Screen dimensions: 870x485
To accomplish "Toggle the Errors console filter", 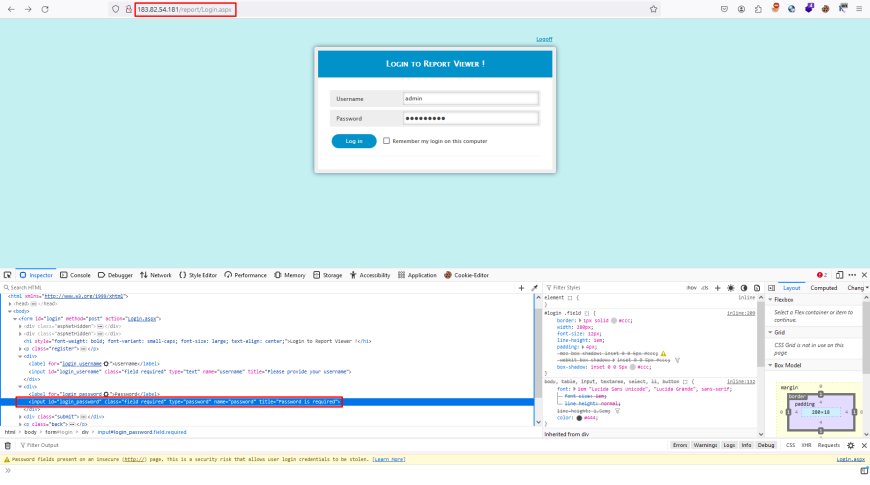I will tap(680, 445).
